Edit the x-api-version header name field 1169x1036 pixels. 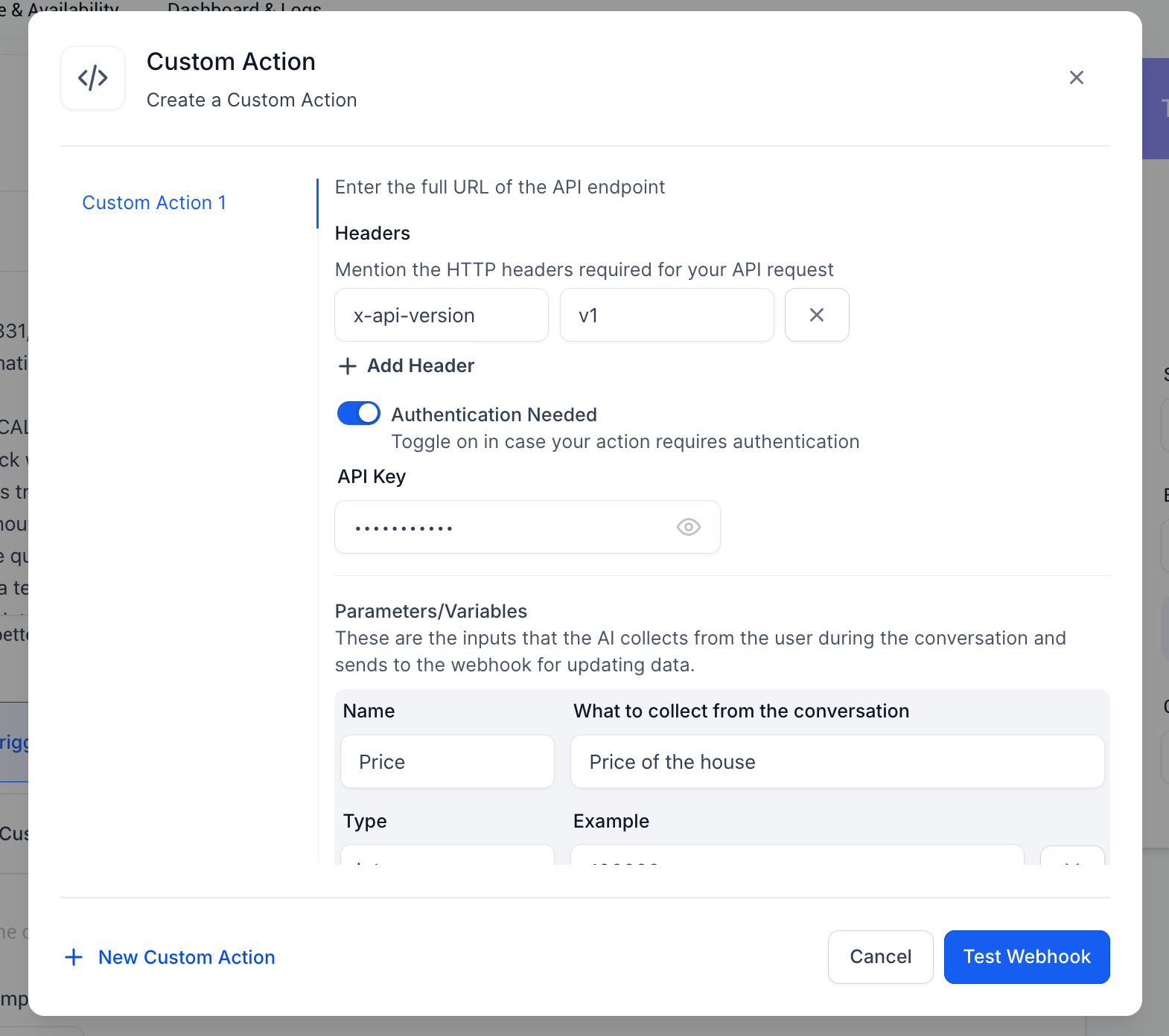tap(442, 315)
